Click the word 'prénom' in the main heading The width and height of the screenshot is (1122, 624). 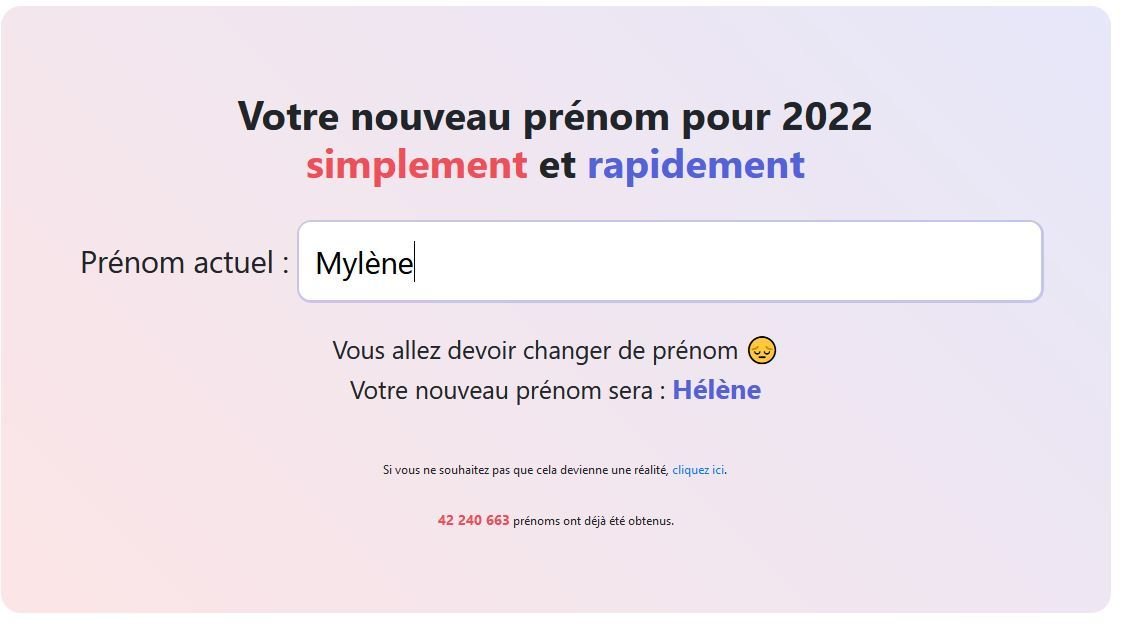click(x=597, y=117)
